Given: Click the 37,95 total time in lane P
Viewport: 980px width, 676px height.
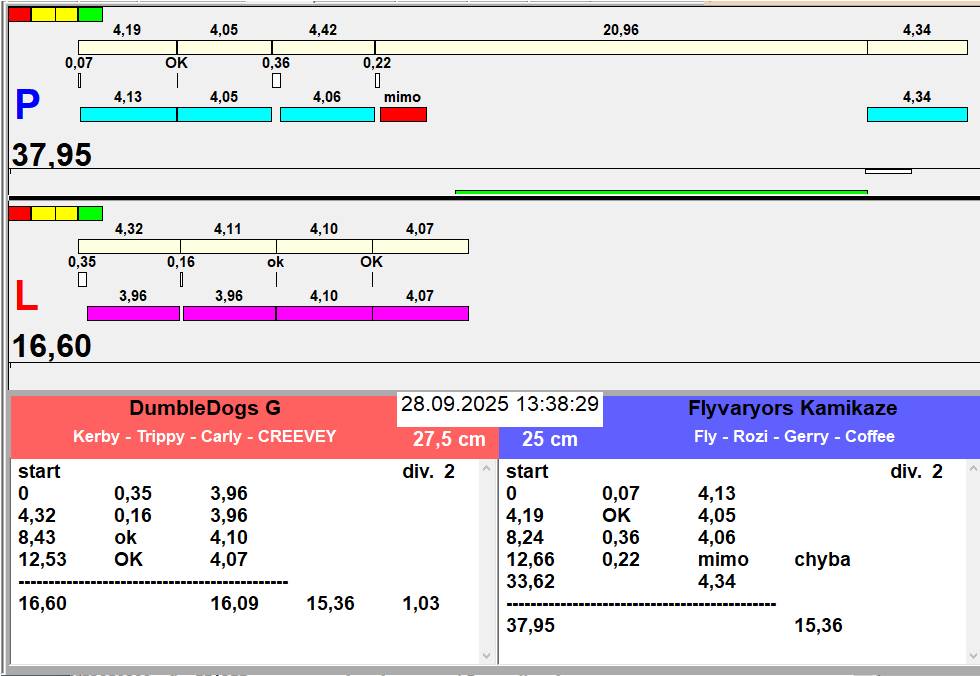Looking at the screenshot, I should pos(52,155).
